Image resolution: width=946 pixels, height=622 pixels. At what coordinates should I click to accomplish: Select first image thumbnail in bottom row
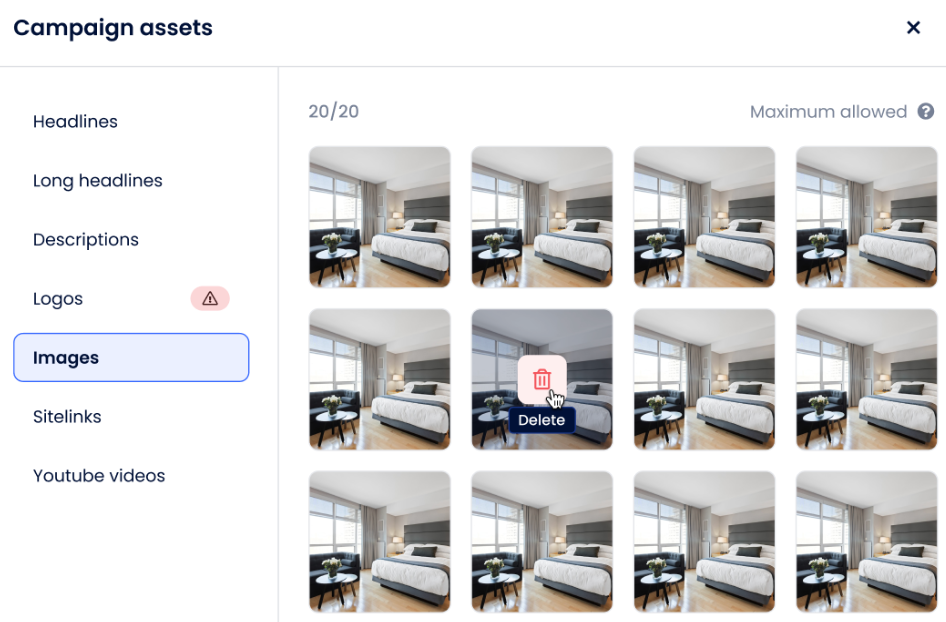coord(380,542)
